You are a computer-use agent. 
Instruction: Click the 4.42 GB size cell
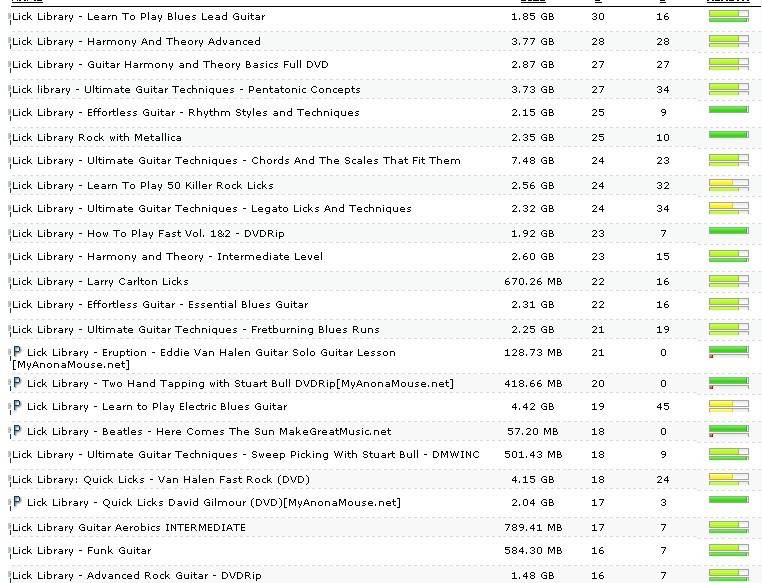click(x=533, y=406)
